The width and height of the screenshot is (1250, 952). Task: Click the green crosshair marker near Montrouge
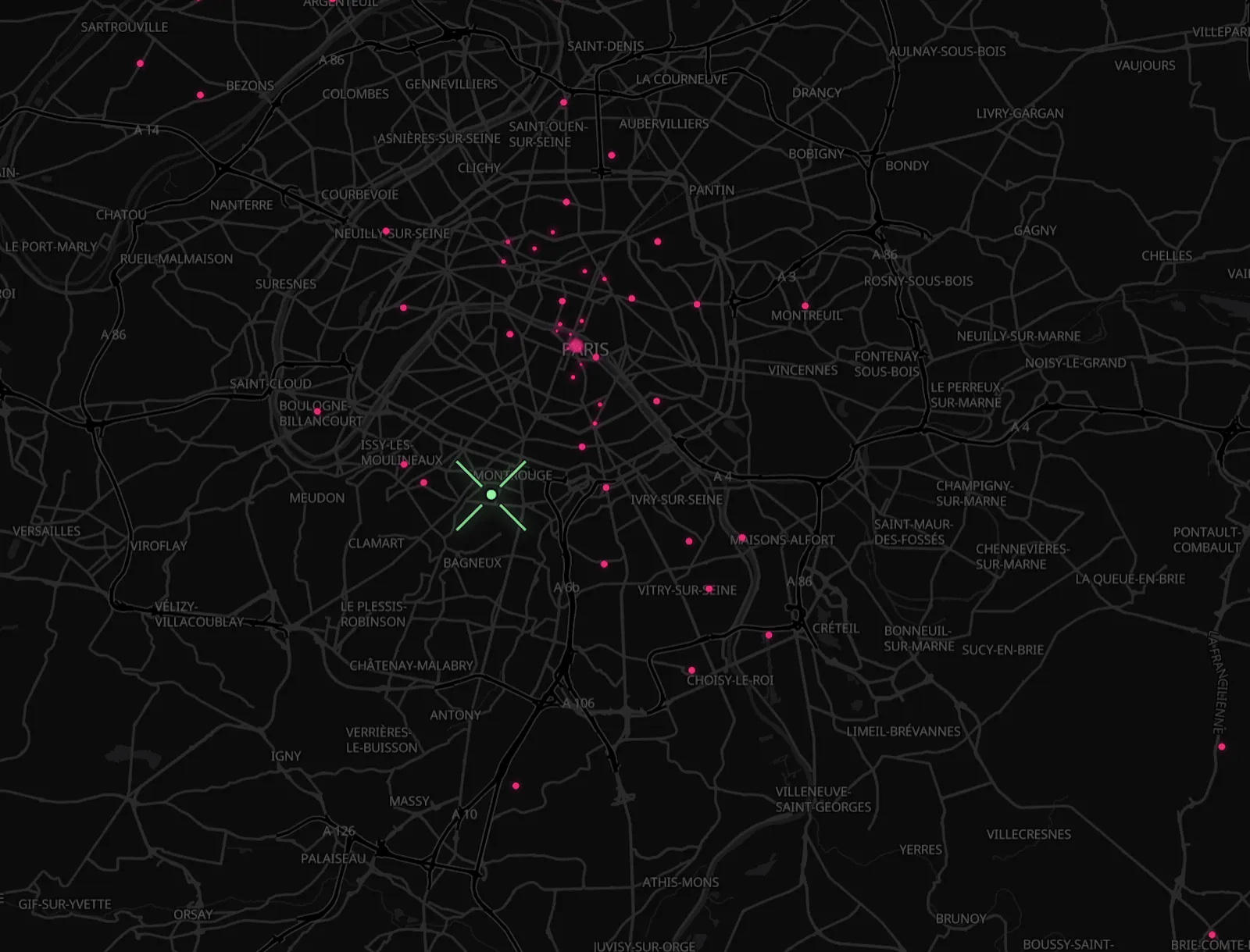click(491, 495)
